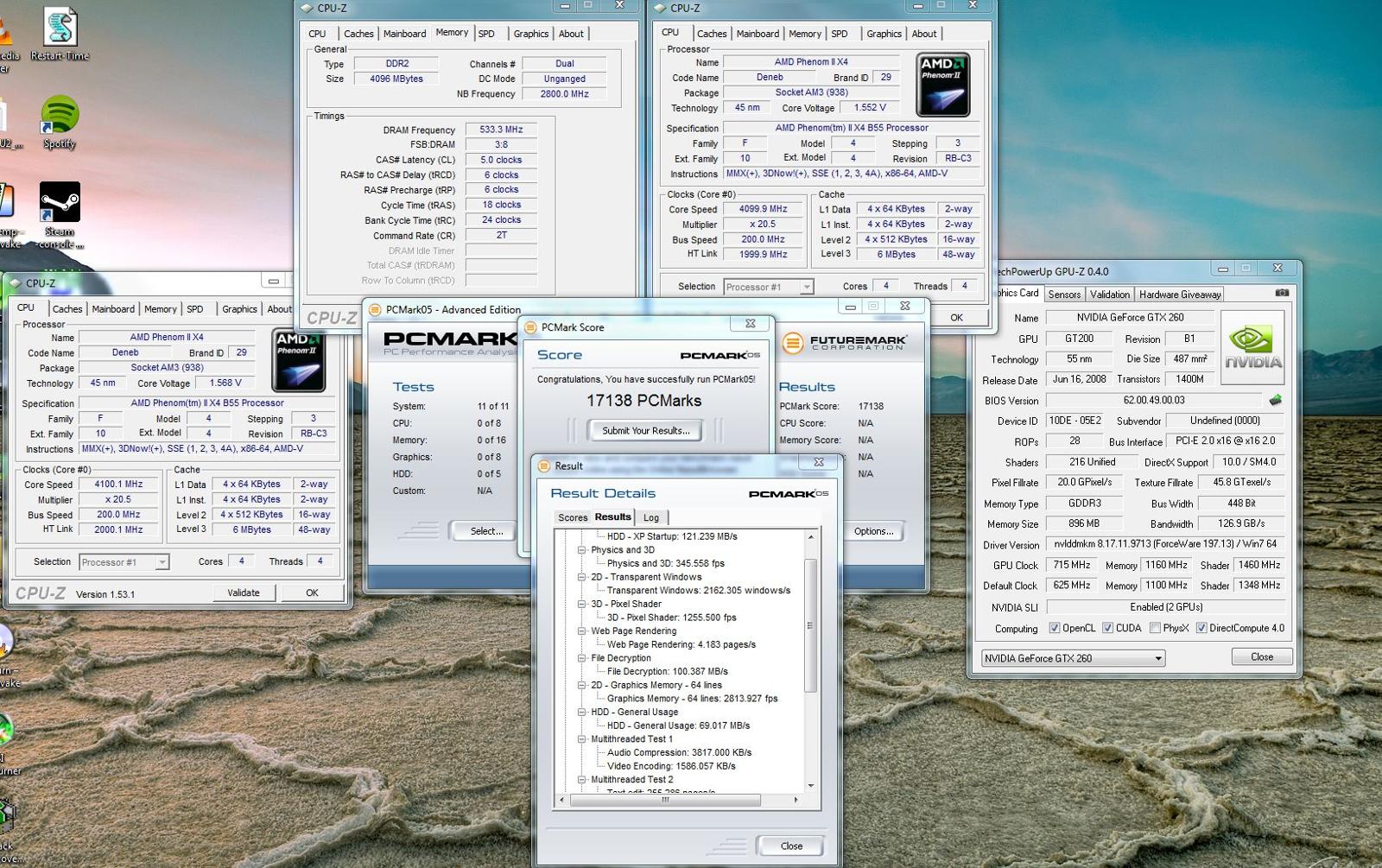Select the Audio Compression: 3817.000 KB/s row
This screenshot has height=868, width=1382.
coord(679,752)
